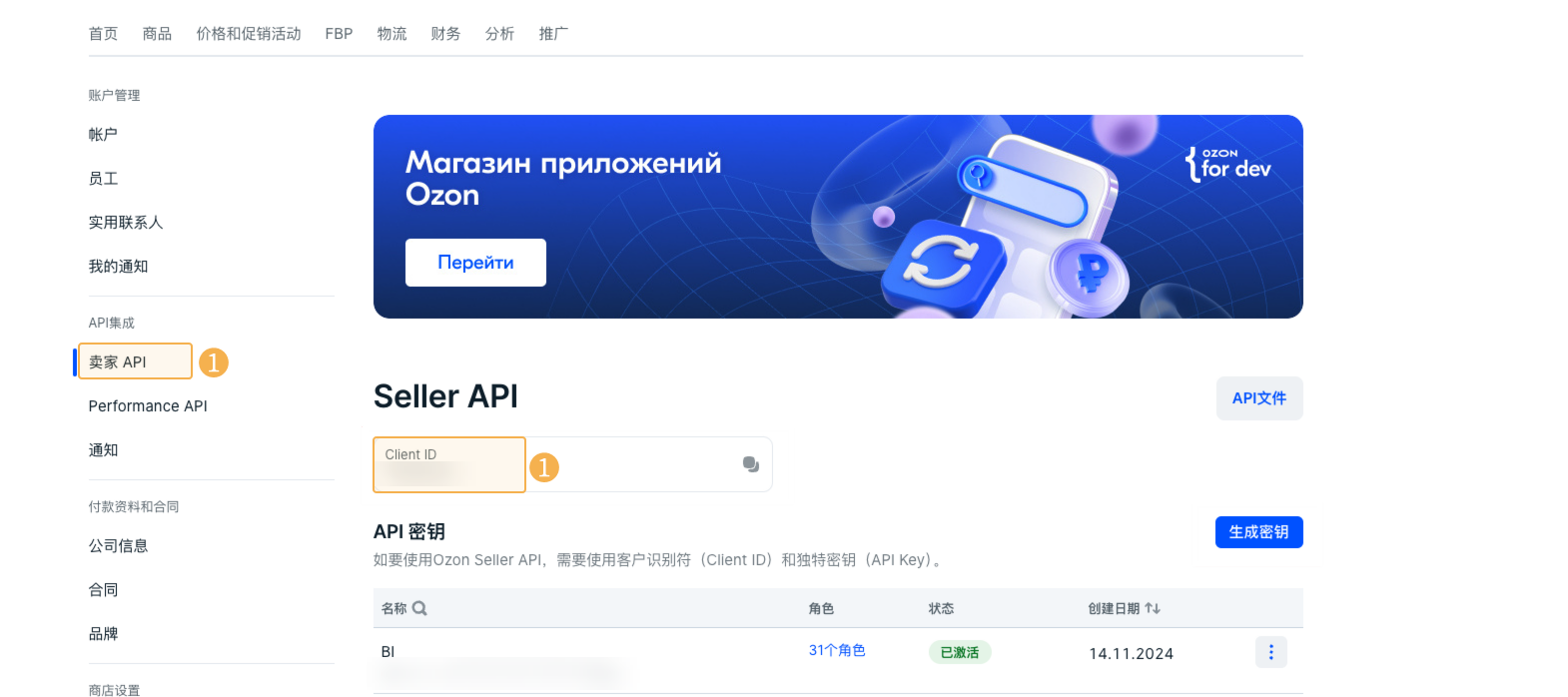Viewport: 1568px width, 697px height.
Task: Click the Client ID field
Action: [572, 464]
